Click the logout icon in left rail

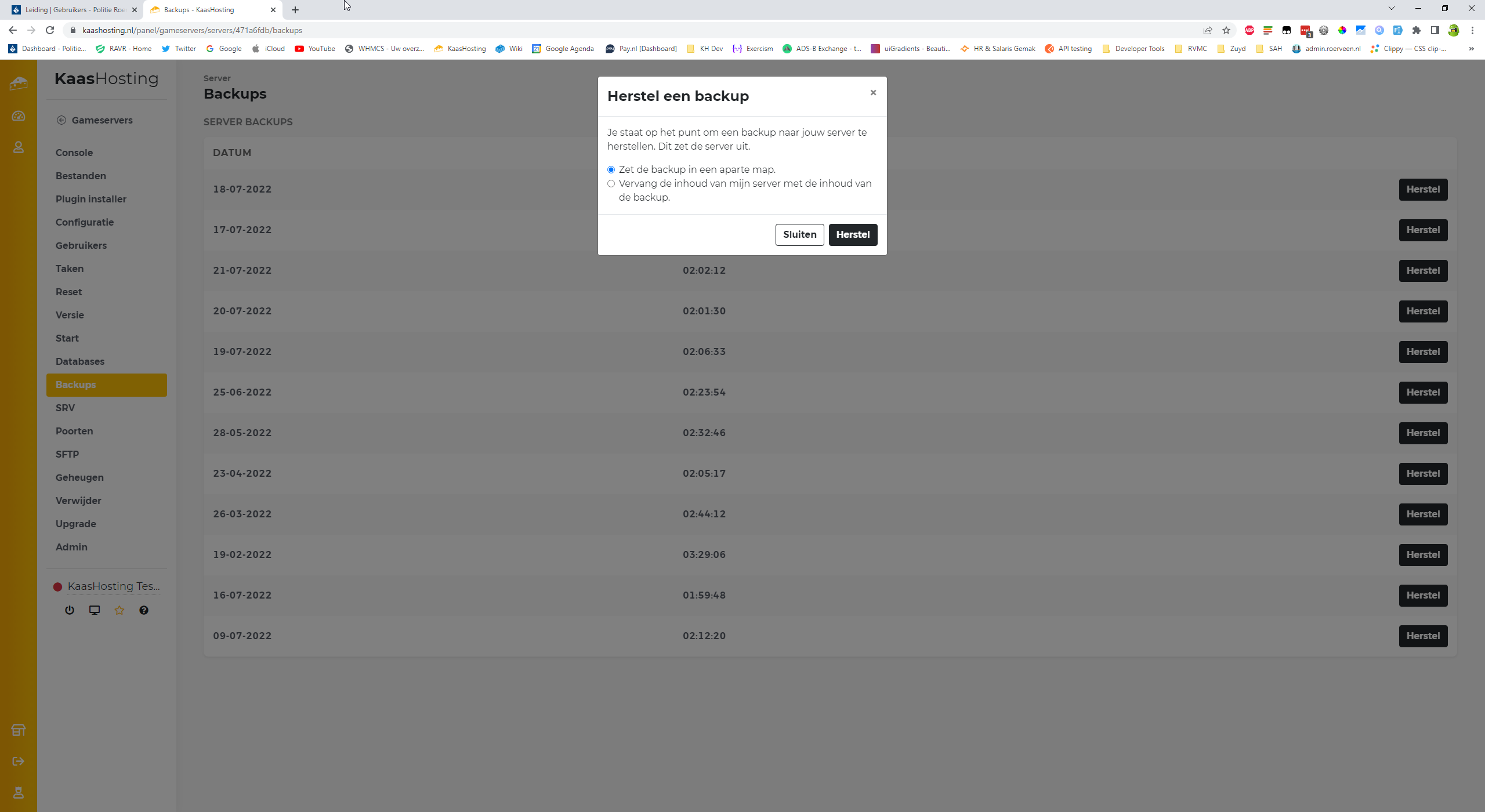pos(19,761)
